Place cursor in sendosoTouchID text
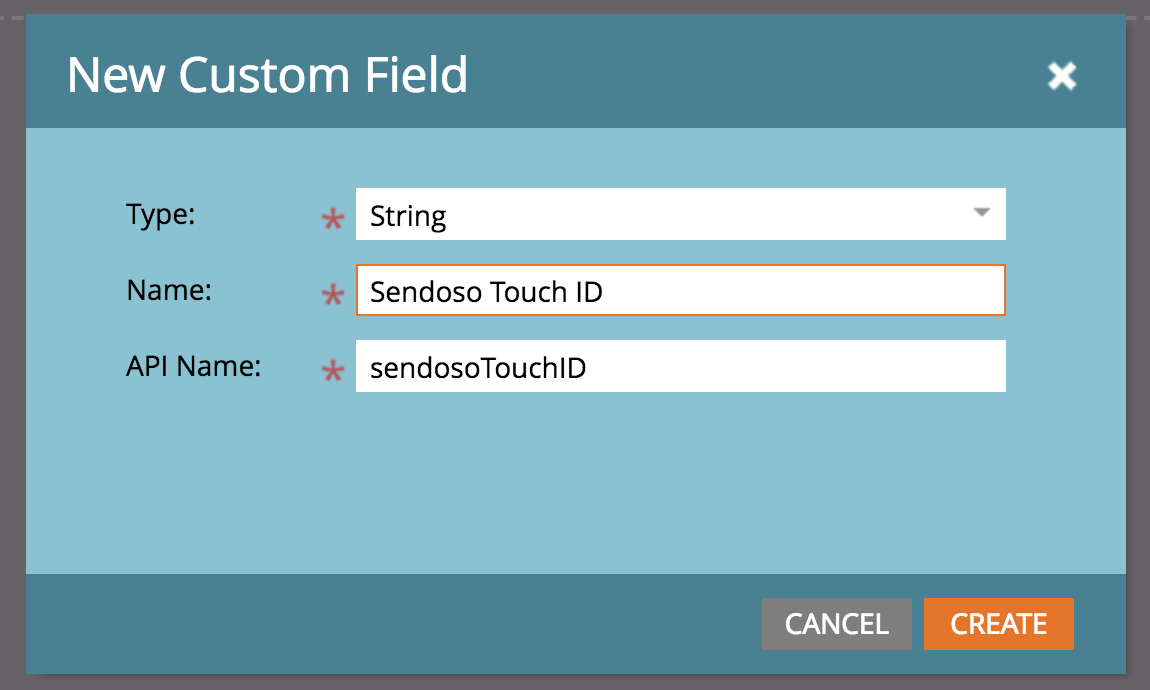The height and width of the screenshot is (690, 1150). [477, 368]
